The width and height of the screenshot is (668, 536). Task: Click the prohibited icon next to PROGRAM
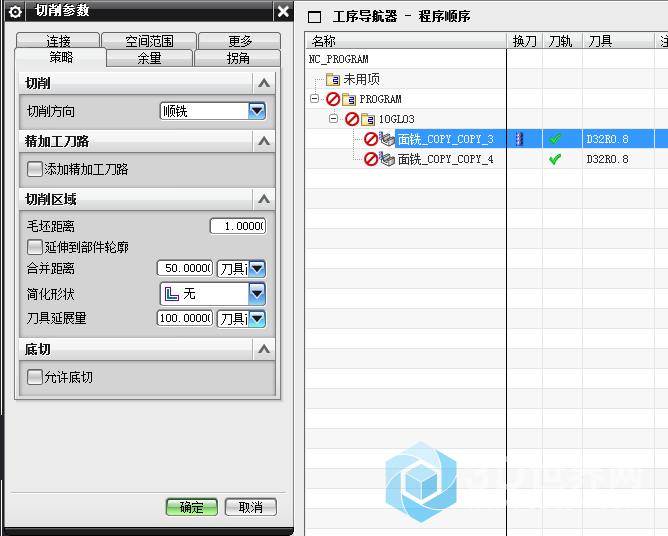[333, 99]
